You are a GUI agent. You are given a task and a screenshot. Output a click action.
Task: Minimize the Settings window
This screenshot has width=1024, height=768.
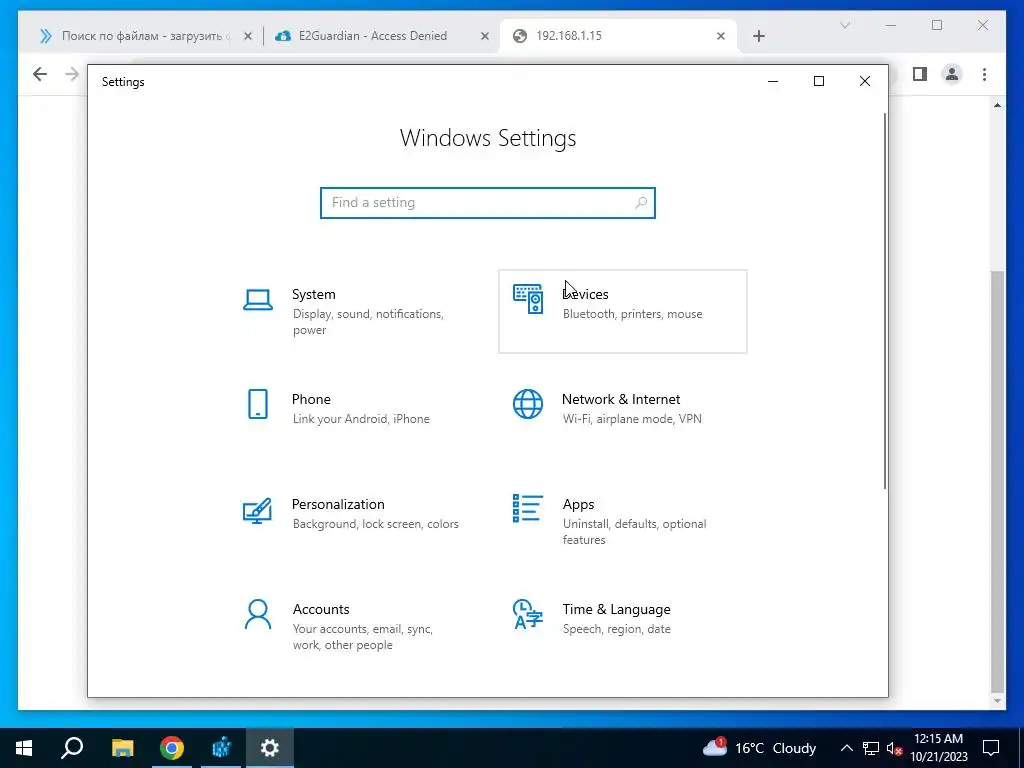[773, 81]
